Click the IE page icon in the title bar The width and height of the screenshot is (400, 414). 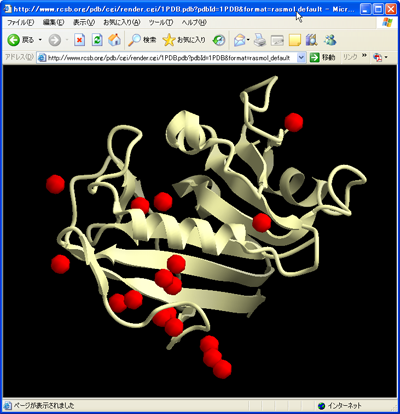coord(8,9)
